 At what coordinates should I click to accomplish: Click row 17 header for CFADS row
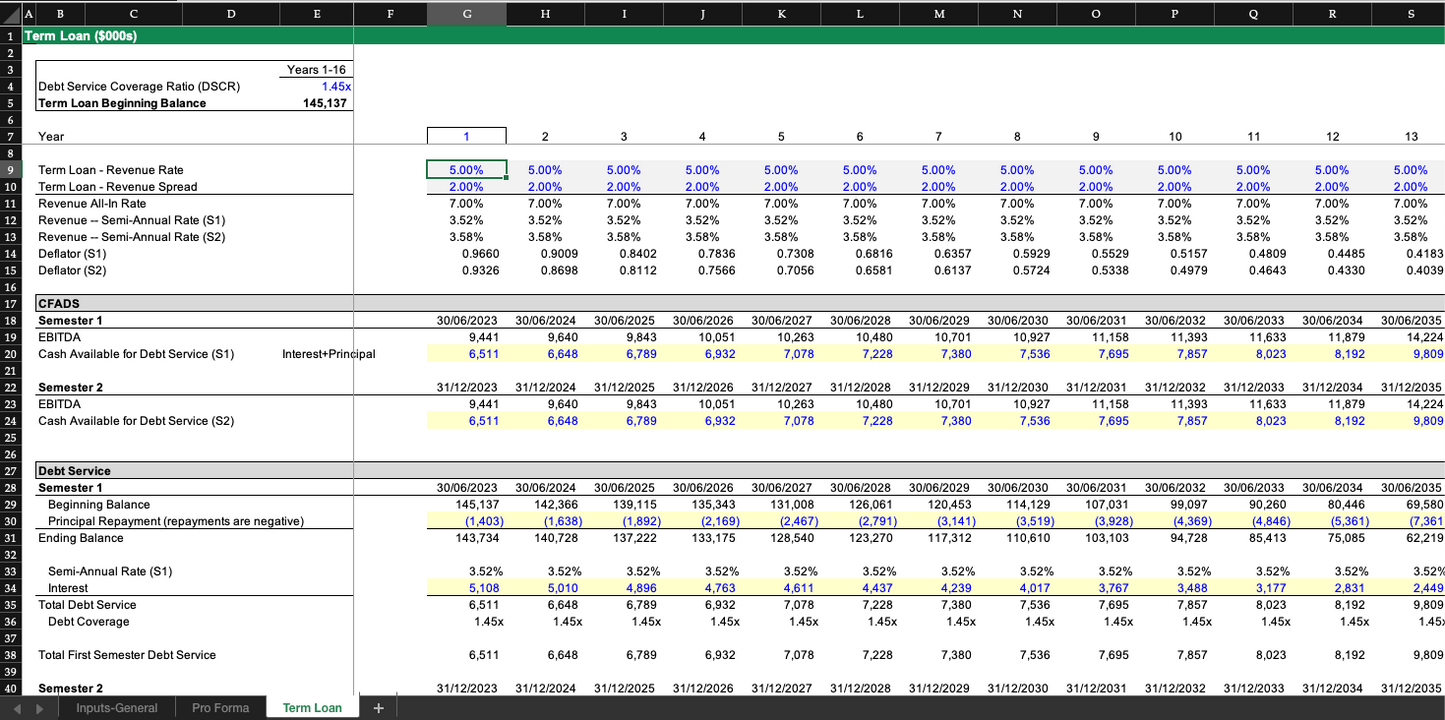coord(10,303)
